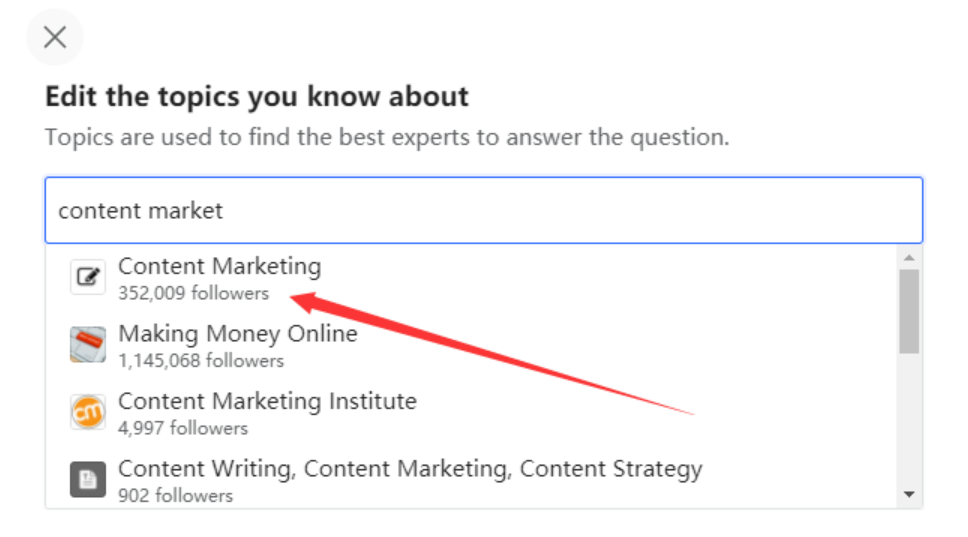Click scrollbar down arrow in suggestions list

click(909, 494)
